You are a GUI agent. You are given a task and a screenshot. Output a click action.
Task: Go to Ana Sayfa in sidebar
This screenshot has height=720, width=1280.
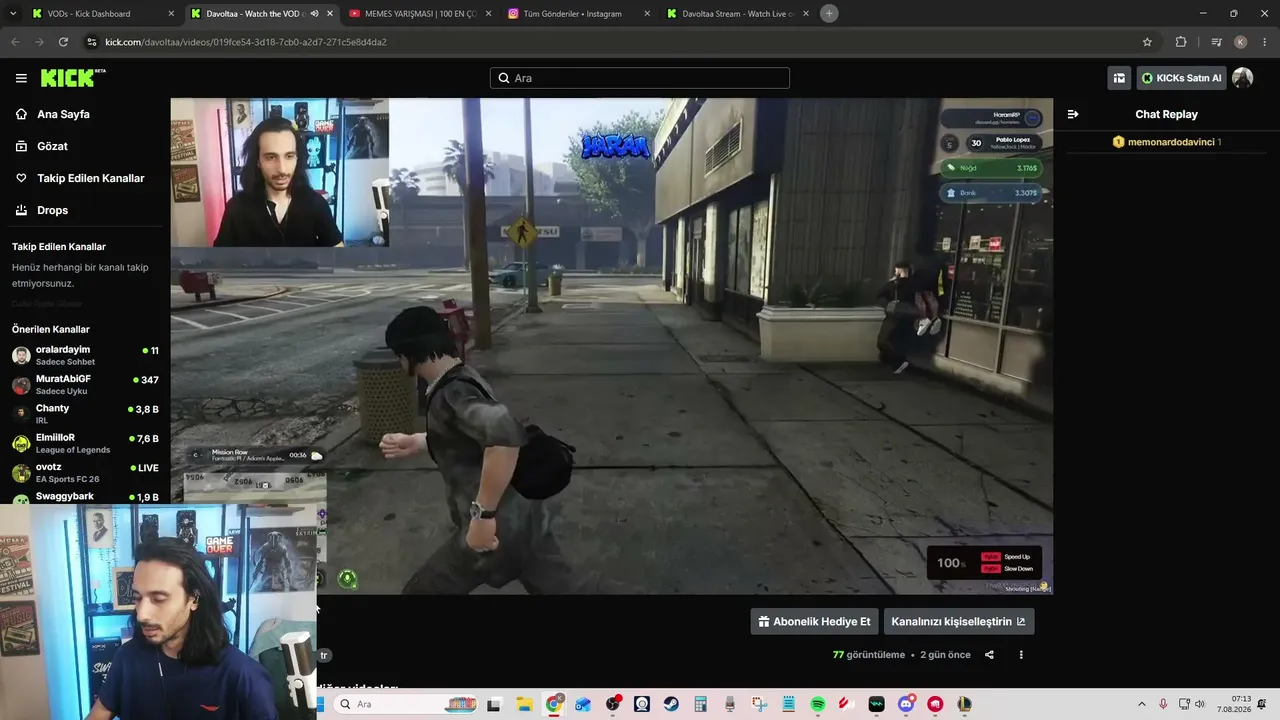(63, 114)
